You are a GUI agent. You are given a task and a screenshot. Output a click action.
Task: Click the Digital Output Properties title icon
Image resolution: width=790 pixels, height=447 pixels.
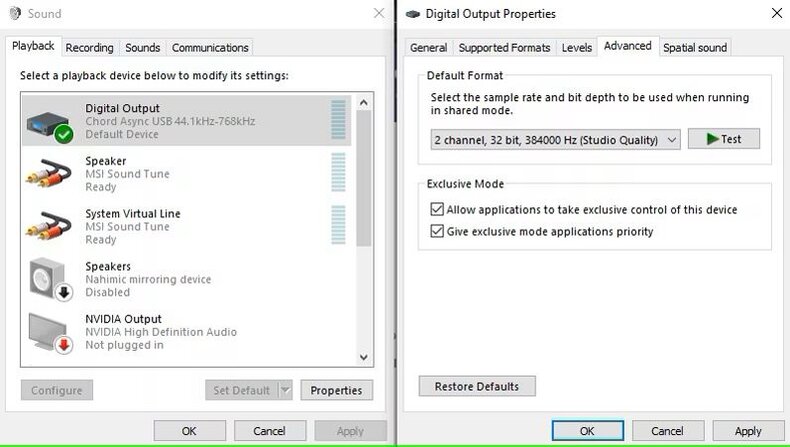[413, 14]
